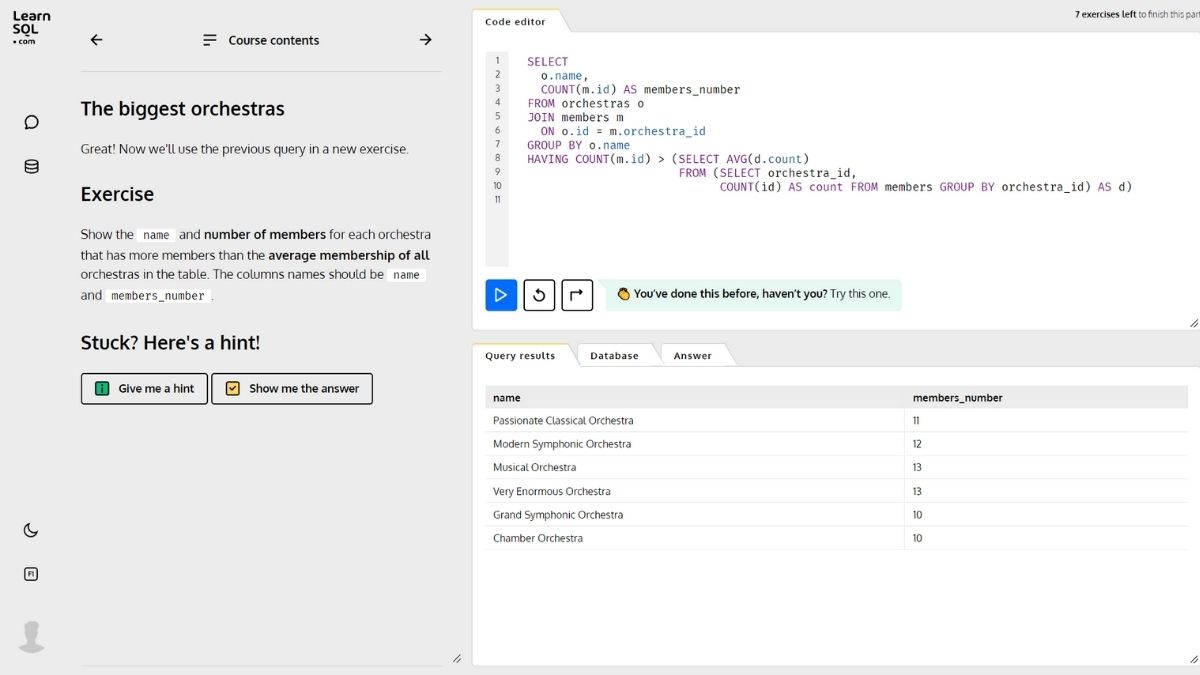This screenshot has height=675, width=1200.
Task: Switch to the Database tab
Action: (614, 355)
